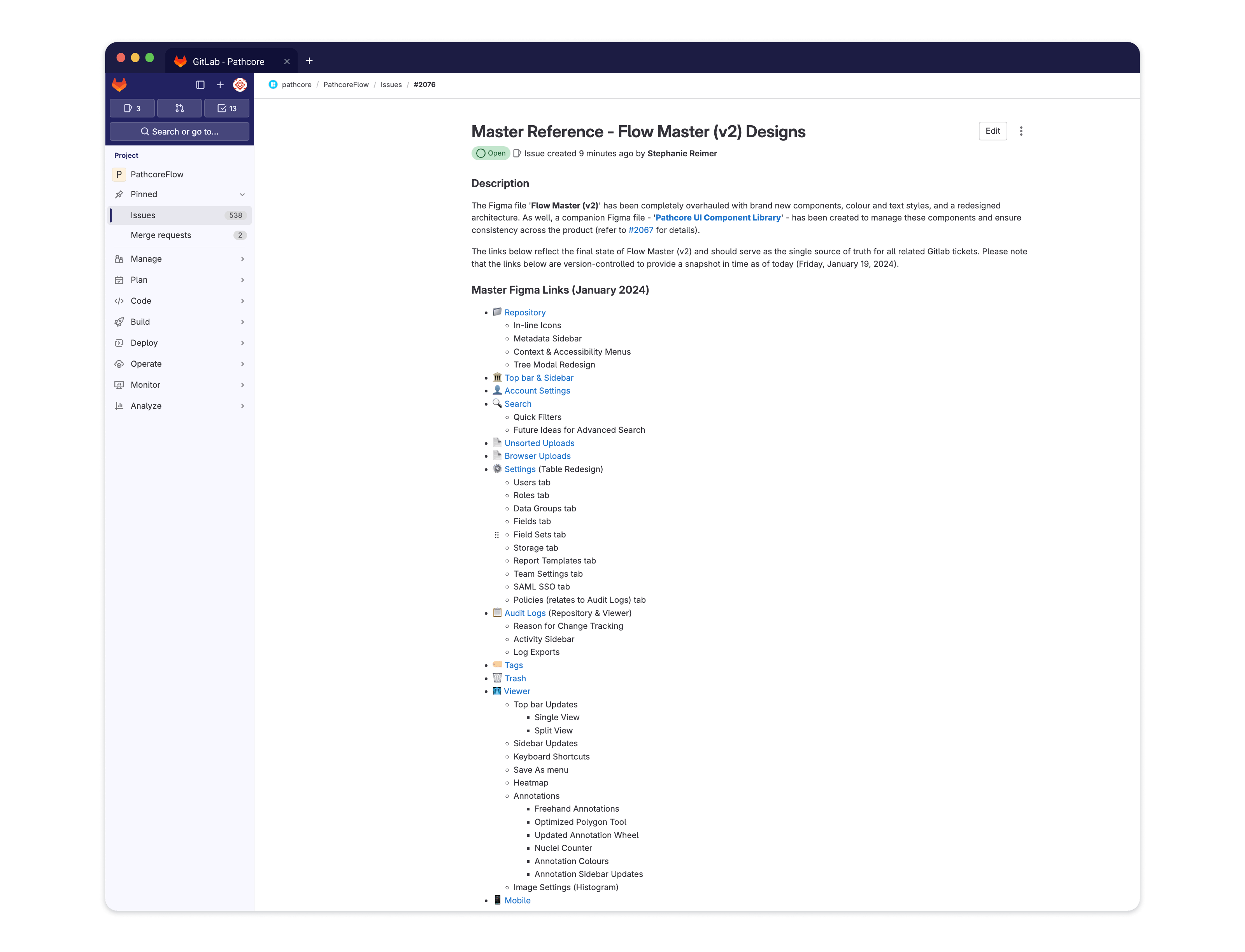Click the Operate icon
Viewport: 1245px width, 952px height.
[x=119, y=364]
